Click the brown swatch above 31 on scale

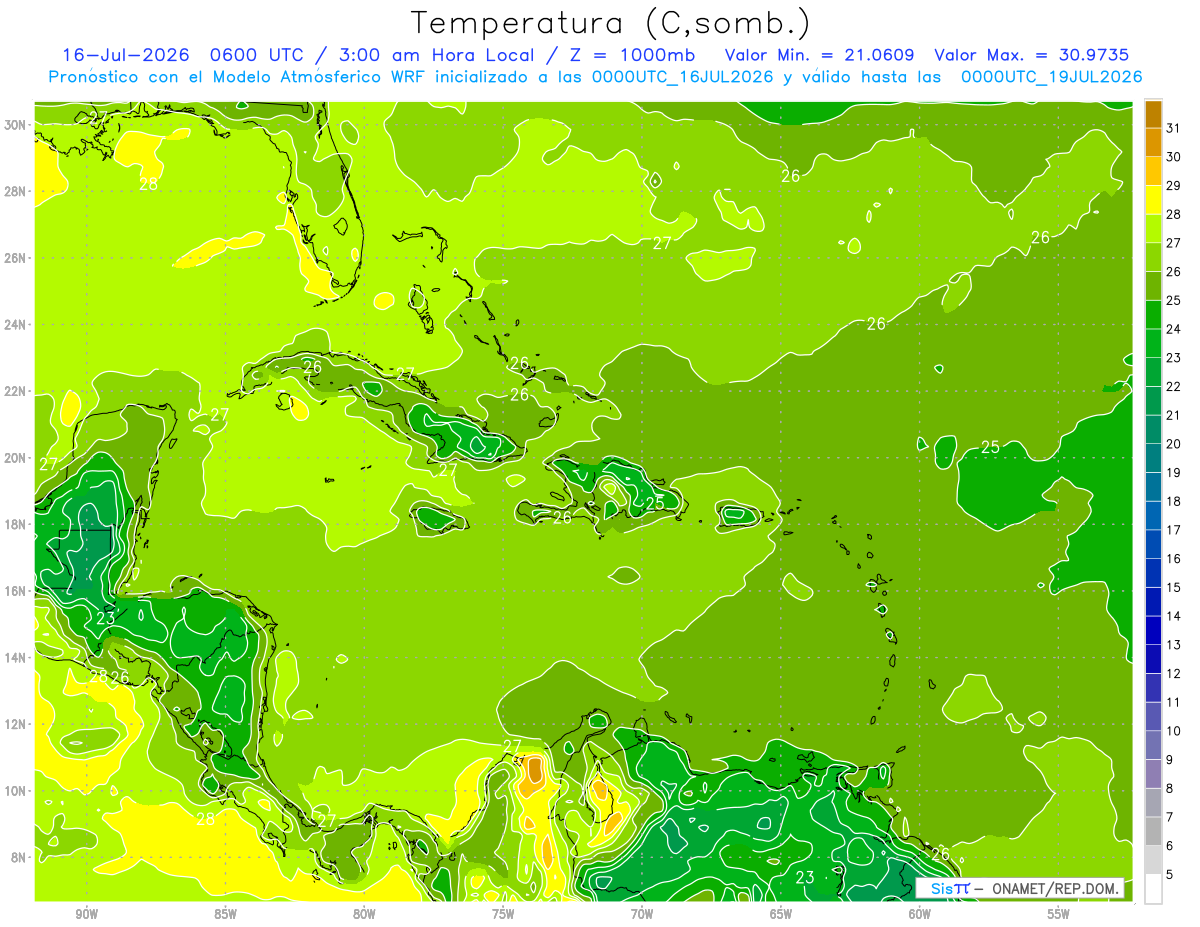[x=1153, y=114]
